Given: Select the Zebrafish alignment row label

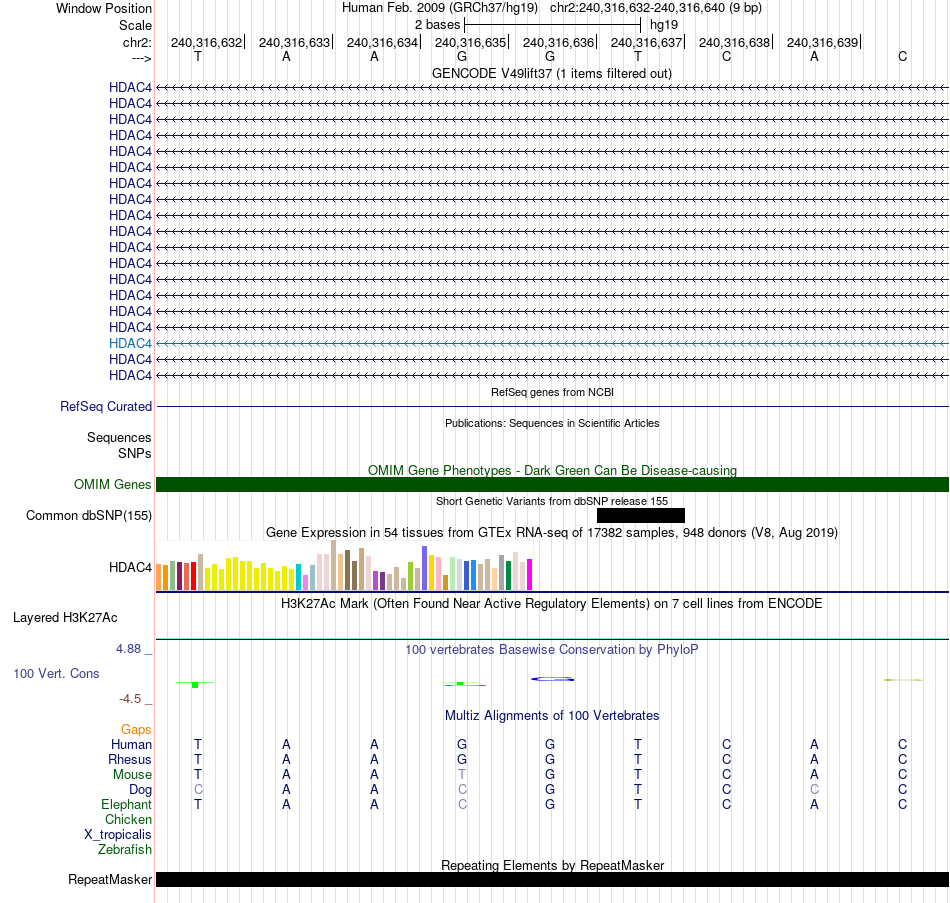Looking at the screenshot, I should [x=125, y=850].
